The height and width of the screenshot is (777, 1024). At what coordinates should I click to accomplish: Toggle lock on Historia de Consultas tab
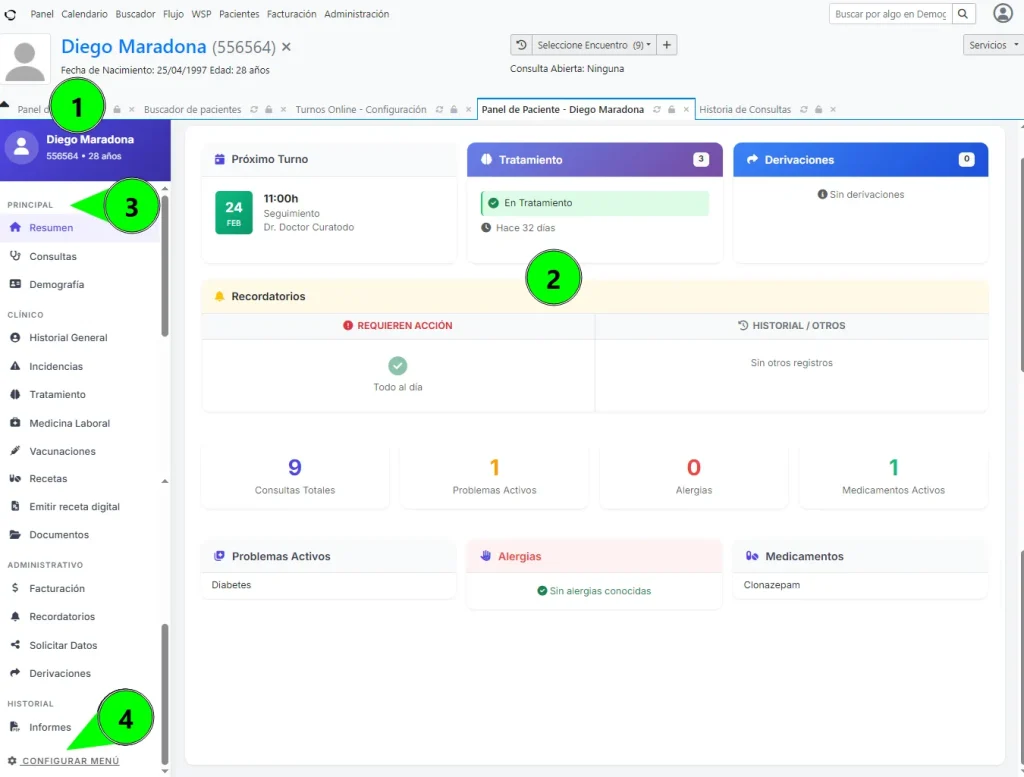pyautogui.click(x=818, y=110)
